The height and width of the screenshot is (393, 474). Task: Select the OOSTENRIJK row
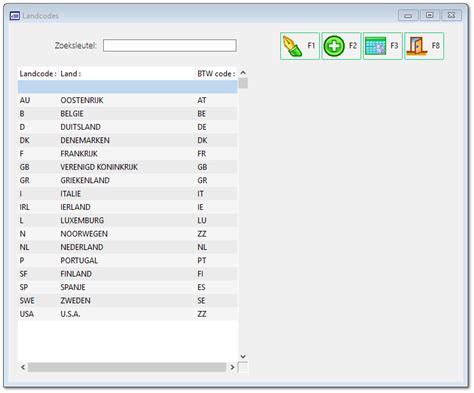coord(128,100)
